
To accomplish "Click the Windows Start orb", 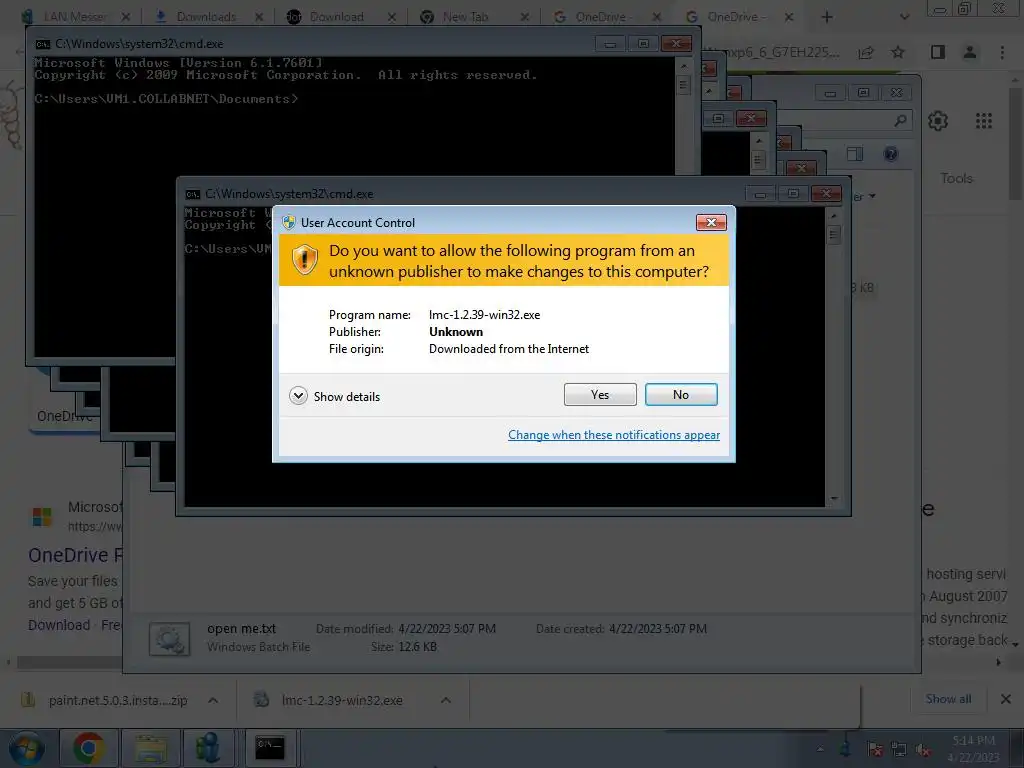I will [x=27, y=748].
